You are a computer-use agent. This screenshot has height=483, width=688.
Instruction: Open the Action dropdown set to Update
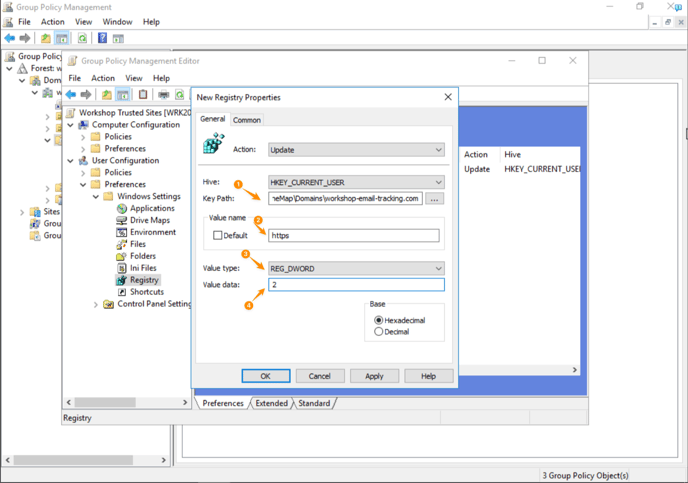[356, 150]
